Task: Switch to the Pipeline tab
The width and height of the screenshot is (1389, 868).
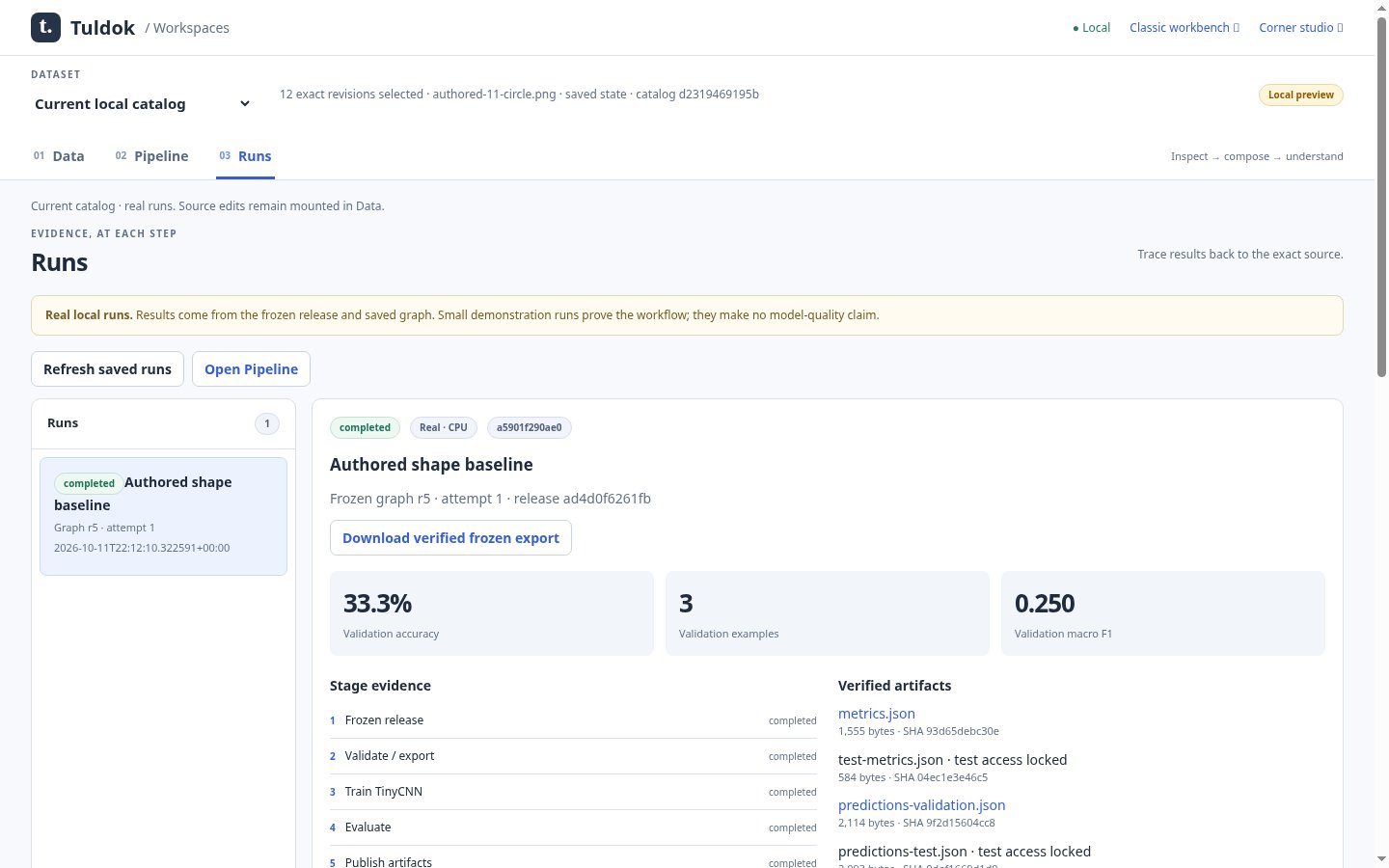Action: [151, 156]
